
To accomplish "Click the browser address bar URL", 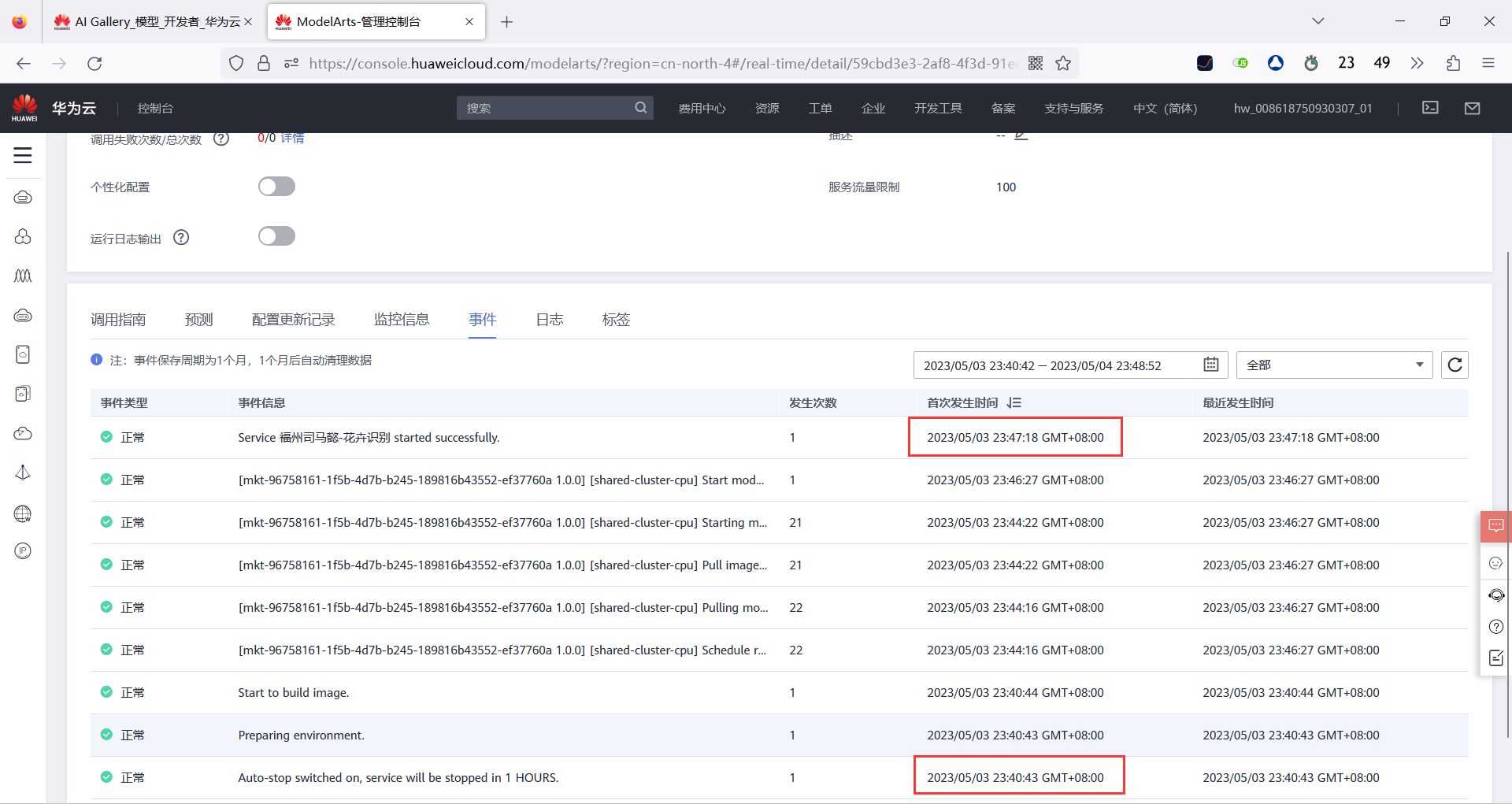I will [663, 63].
